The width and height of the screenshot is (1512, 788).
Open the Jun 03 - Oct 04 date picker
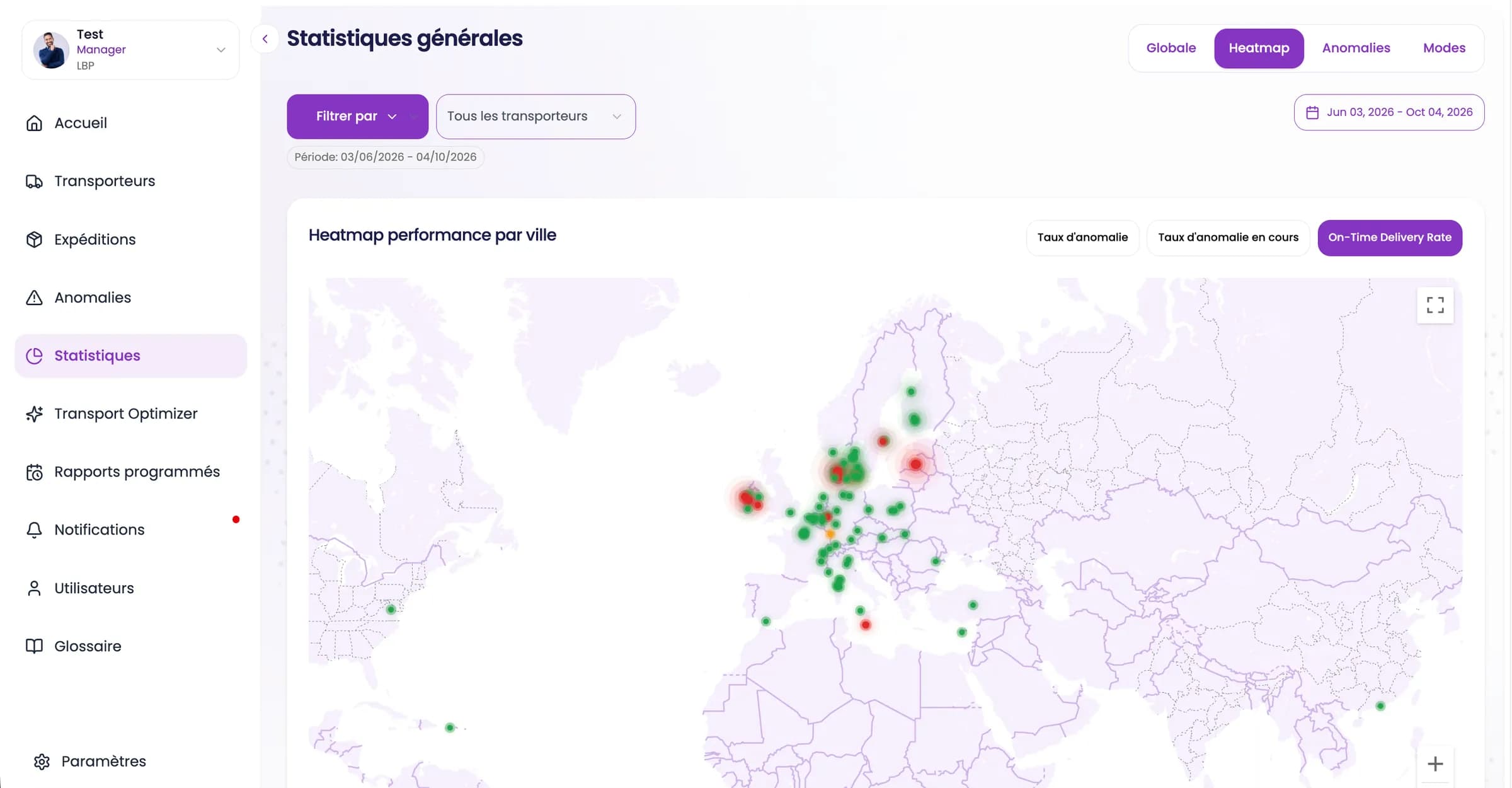[1389, 112]
